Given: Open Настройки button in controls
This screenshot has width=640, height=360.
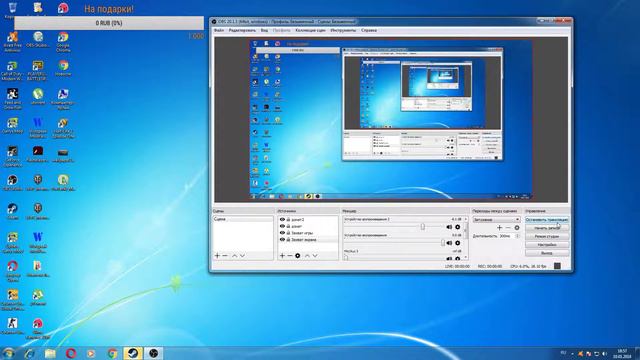Looking at the screenshot, I should 547,244.
